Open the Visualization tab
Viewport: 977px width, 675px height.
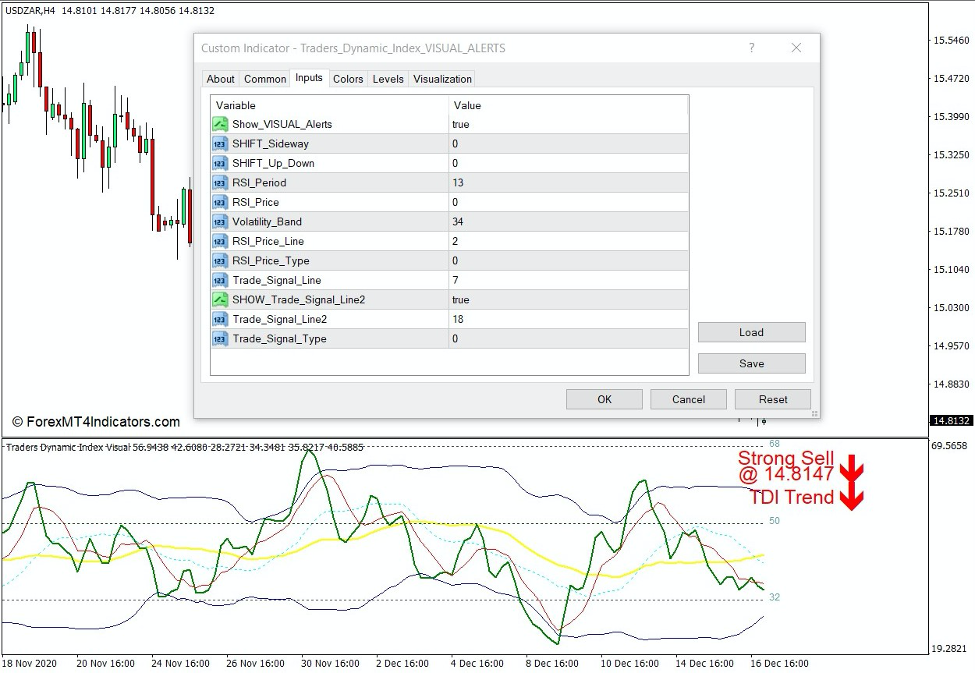[442, 79]
